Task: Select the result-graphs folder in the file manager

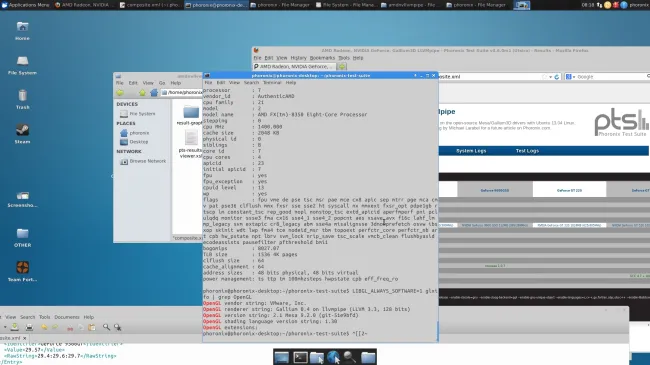Action: coord(190,115)
